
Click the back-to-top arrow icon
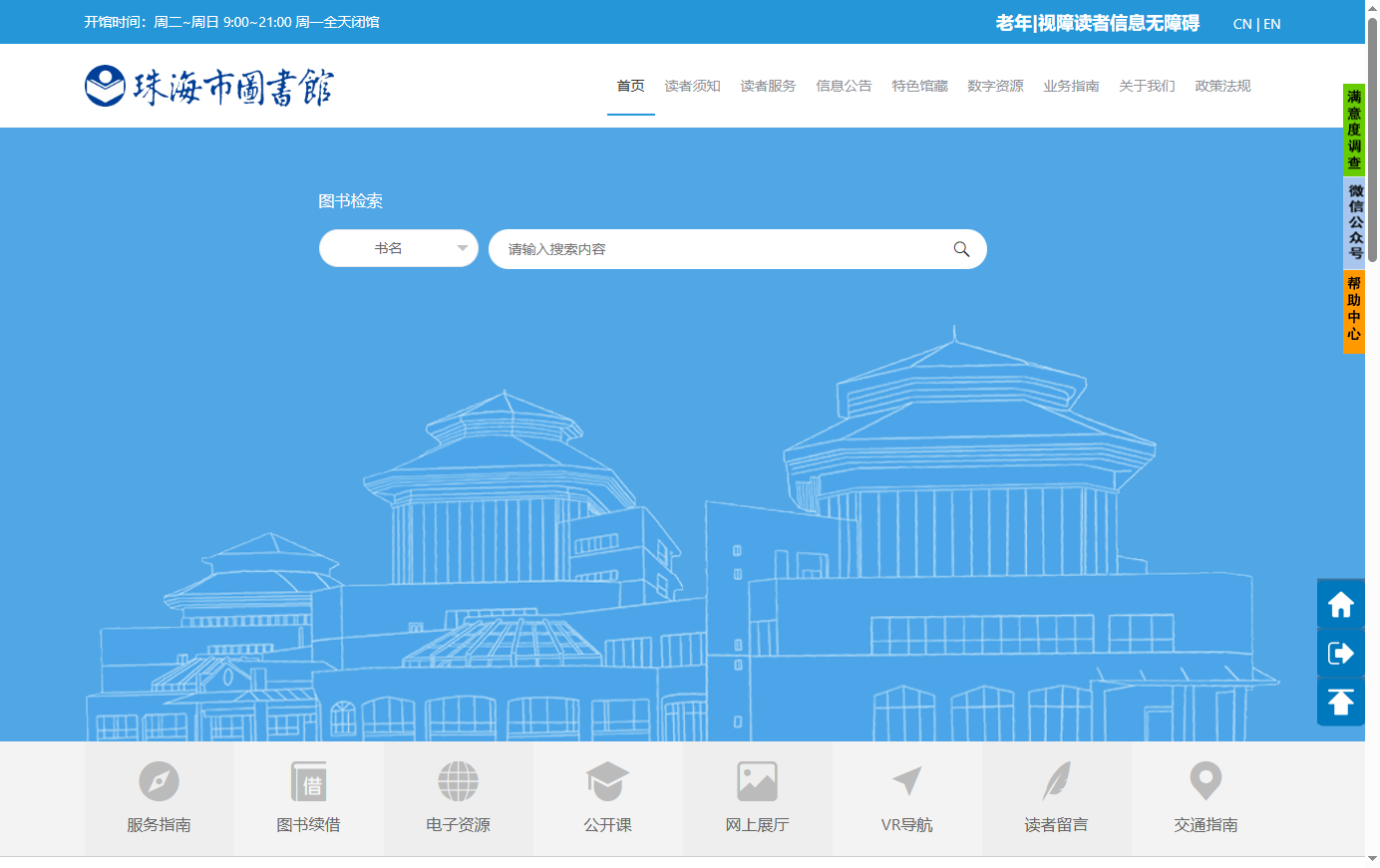pos(1341,702)
